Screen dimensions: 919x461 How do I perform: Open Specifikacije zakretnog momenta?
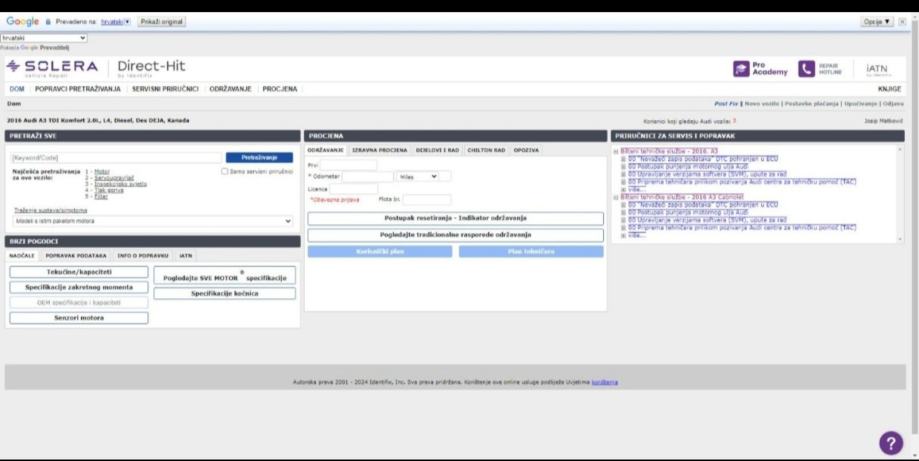tap(79, 288)
